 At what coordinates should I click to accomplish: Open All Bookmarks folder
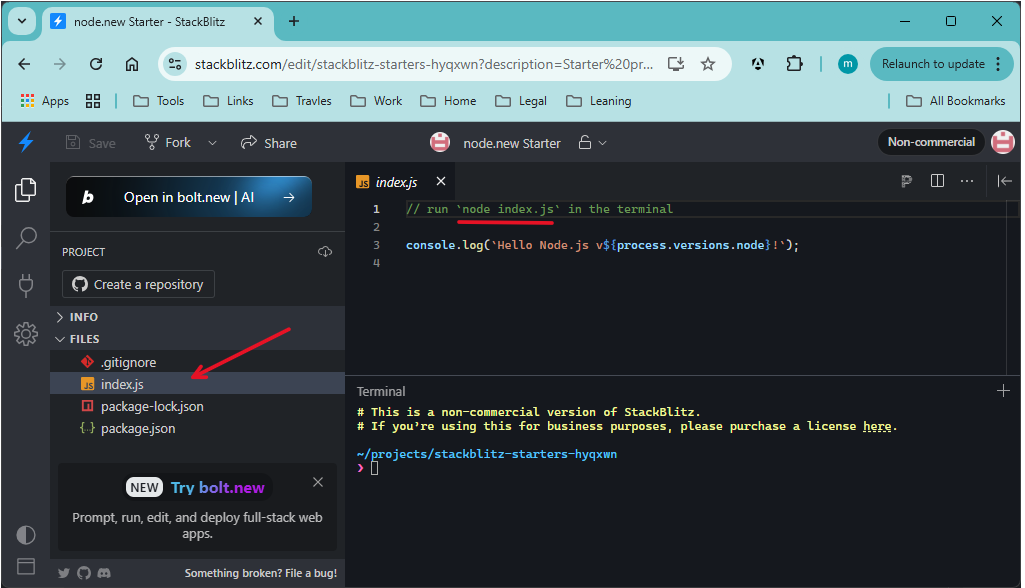[955, 101]
